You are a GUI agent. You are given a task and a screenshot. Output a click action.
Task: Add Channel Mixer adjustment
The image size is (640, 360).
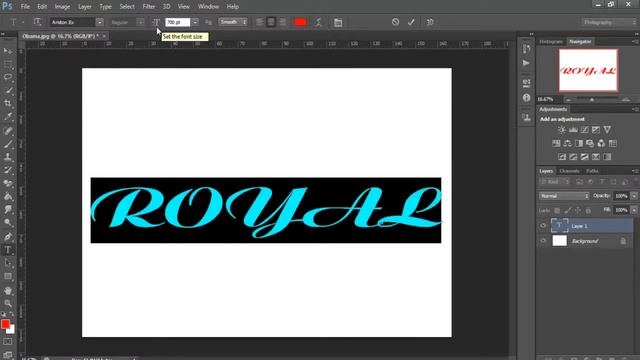coord(601,143)
